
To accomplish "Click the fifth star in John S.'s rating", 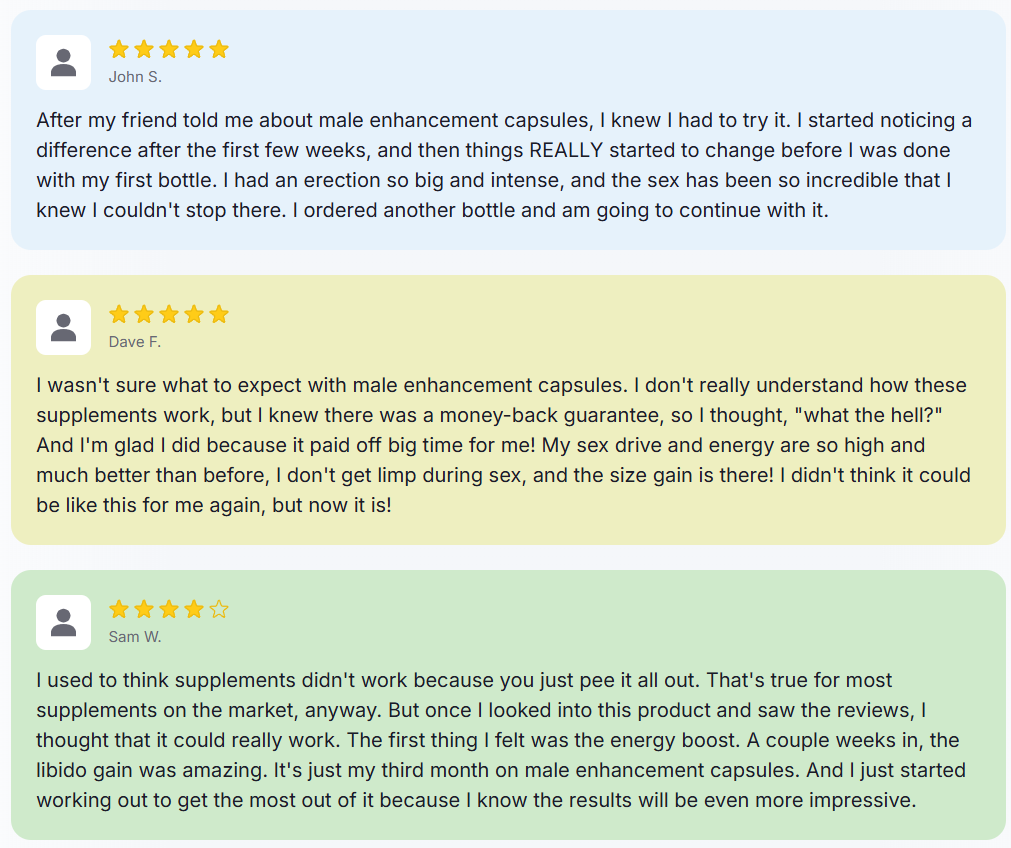I will (219, 49).
